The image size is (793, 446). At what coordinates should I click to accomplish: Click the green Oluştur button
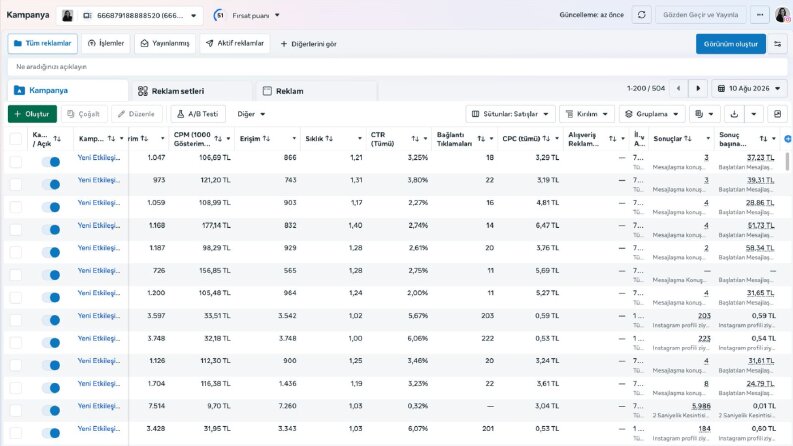[32, 114]
